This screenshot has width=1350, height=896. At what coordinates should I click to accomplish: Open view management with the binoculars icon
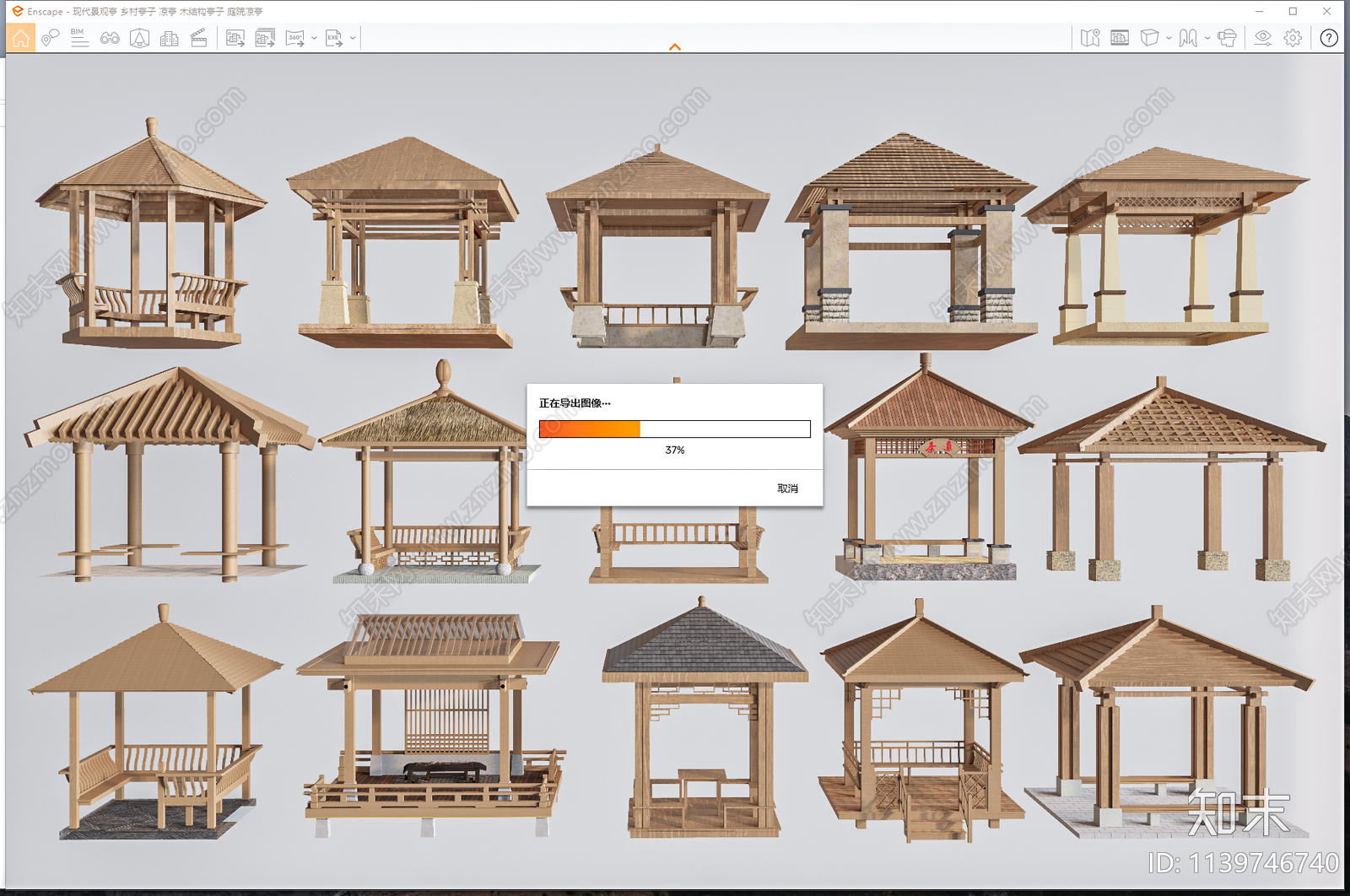pos(110,38)
